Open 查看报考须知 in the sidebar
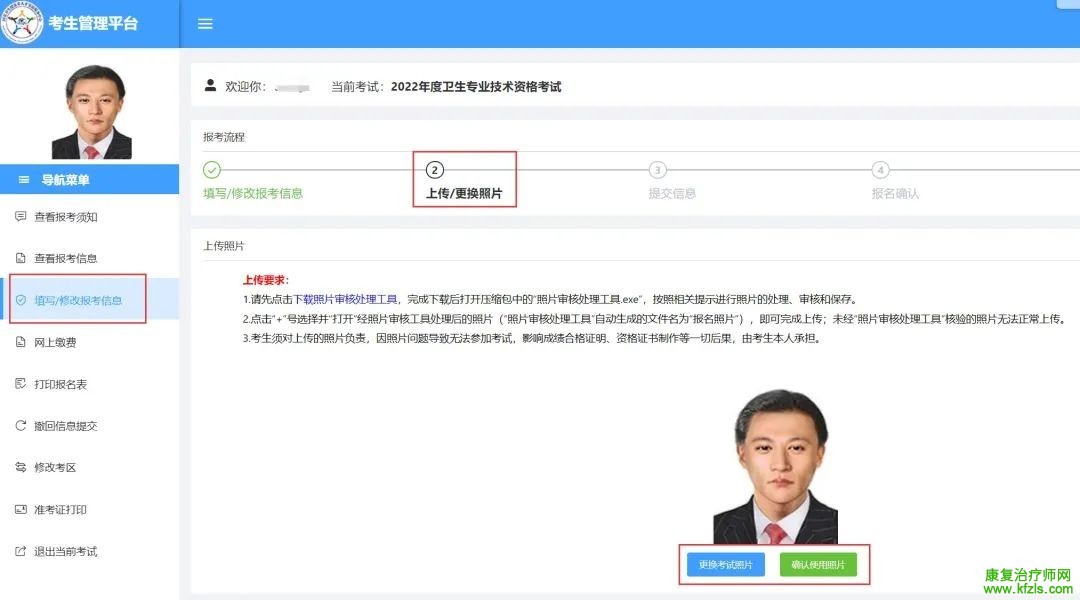The image size is (1080, 600). (66, 216)
